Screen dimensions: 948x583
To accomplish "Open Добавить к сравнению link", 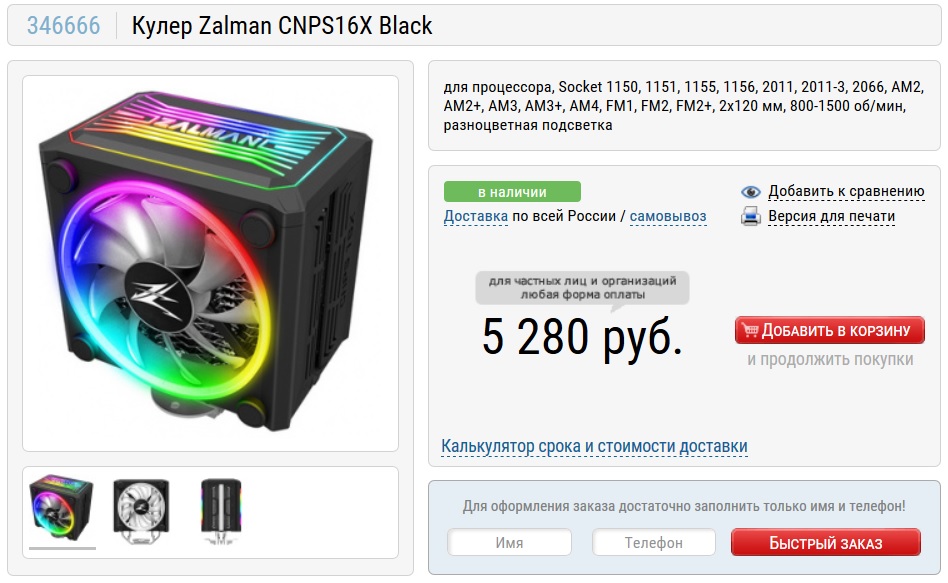I will [846, 192].
